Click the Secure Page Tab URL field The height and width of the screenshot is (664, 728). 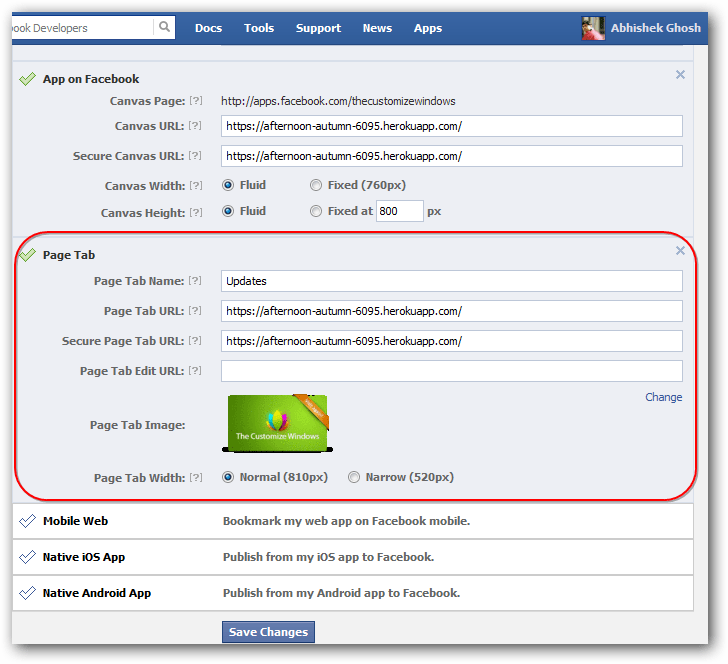[452, 341]
